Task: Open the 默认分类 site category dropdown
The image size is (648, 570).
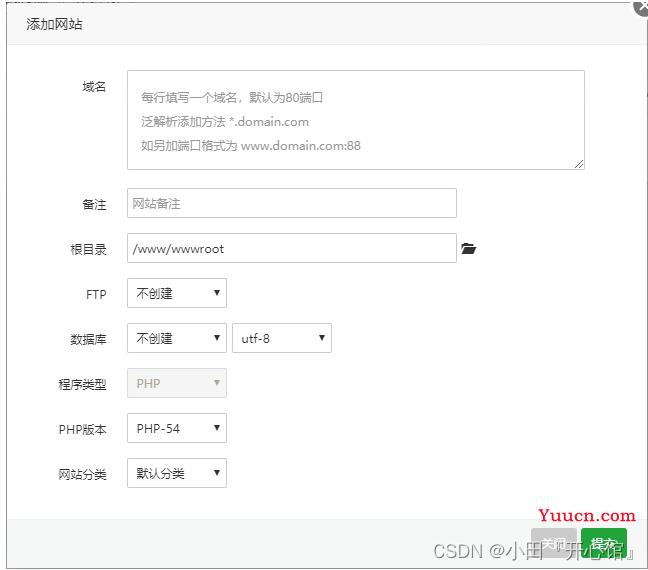Action: (x=177, y=473)
